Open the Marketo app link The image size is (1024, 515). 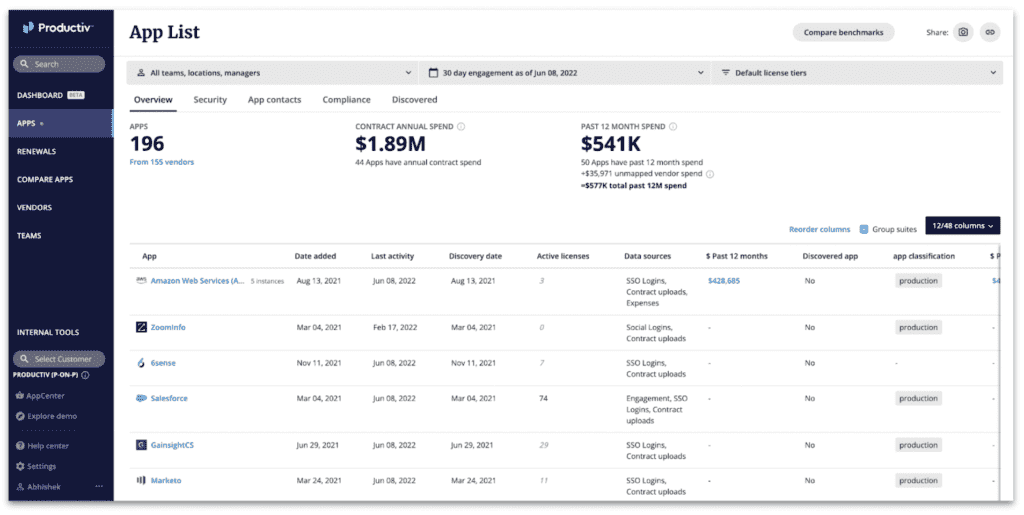point(166,480)
